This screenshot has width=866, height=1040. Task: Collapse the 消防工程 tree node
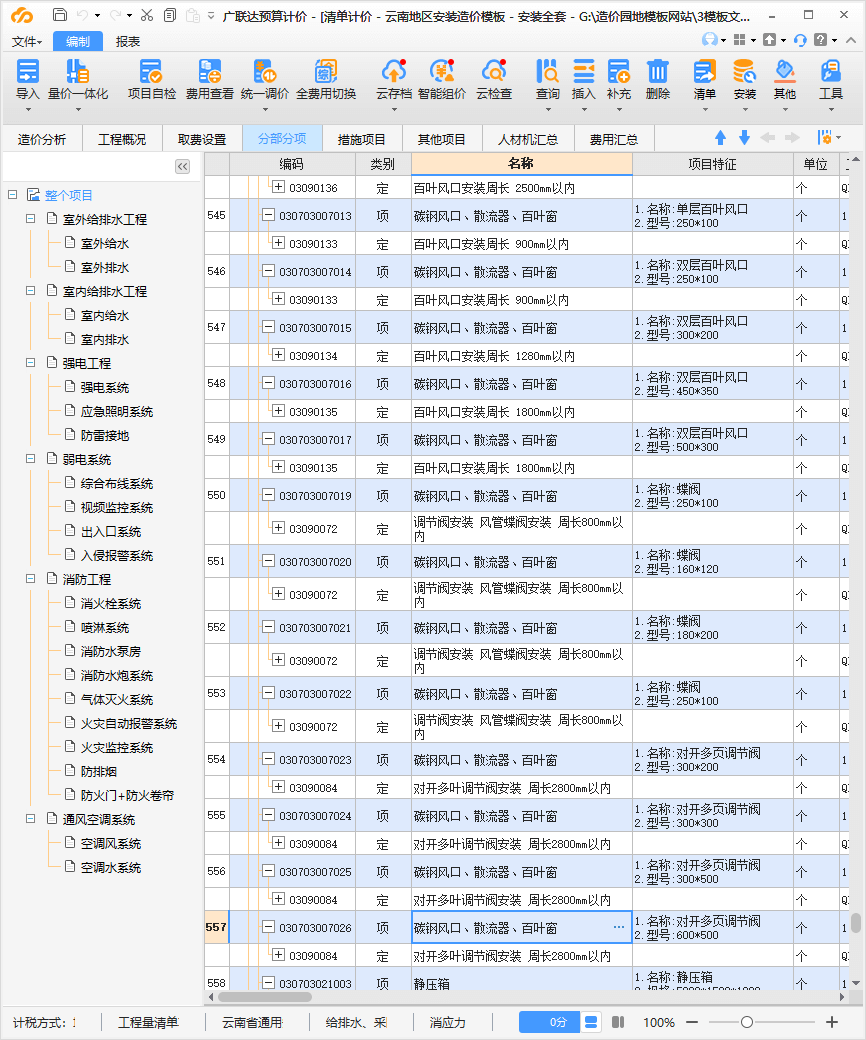coord(31,579)
